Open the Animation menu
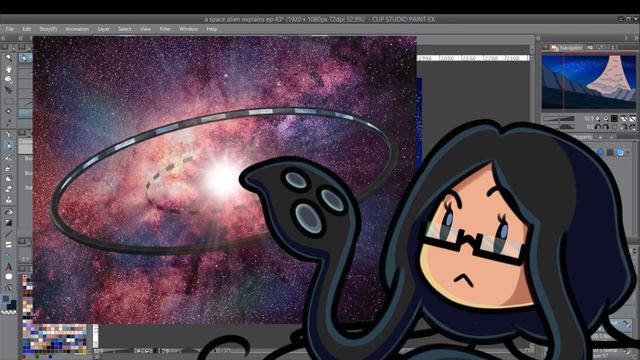The width and height of the screenshot is (640, 360). point(77,29)
